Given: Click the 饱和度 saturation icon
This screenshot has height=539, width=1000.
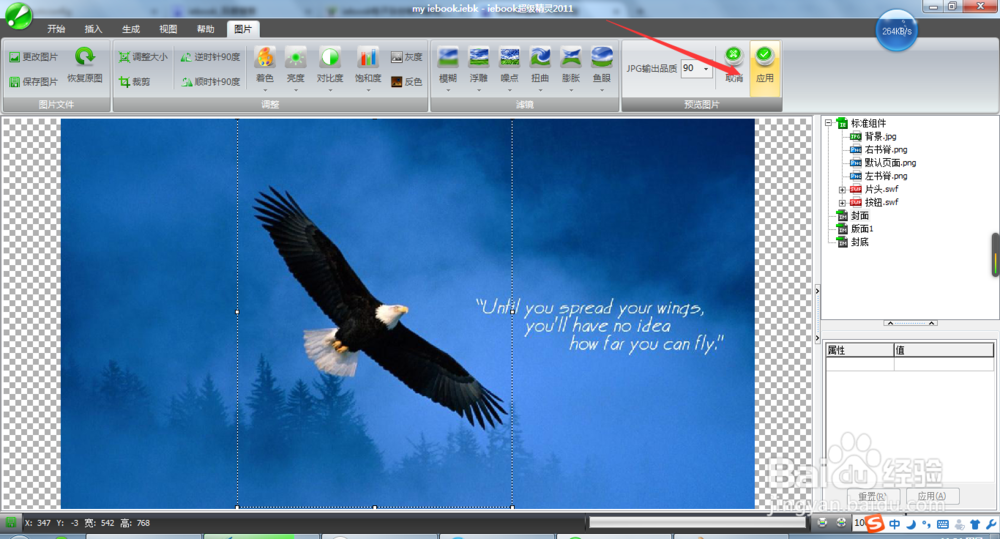Looking at the screenshot, I should coord(368,57).
